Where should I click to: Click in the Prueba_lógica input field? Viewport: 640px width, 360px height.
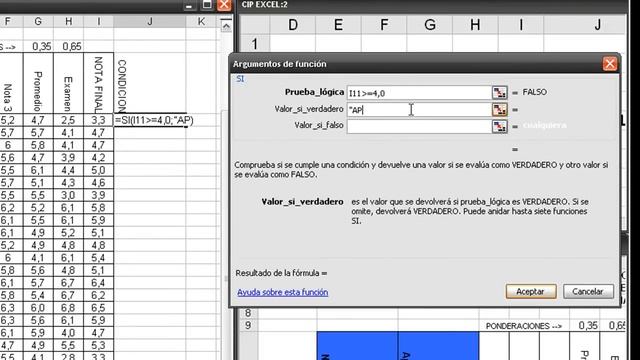point(419,93)
